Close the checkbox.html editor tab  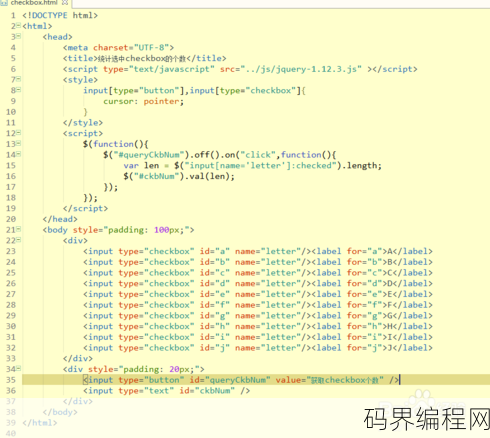tap(65, 2)
